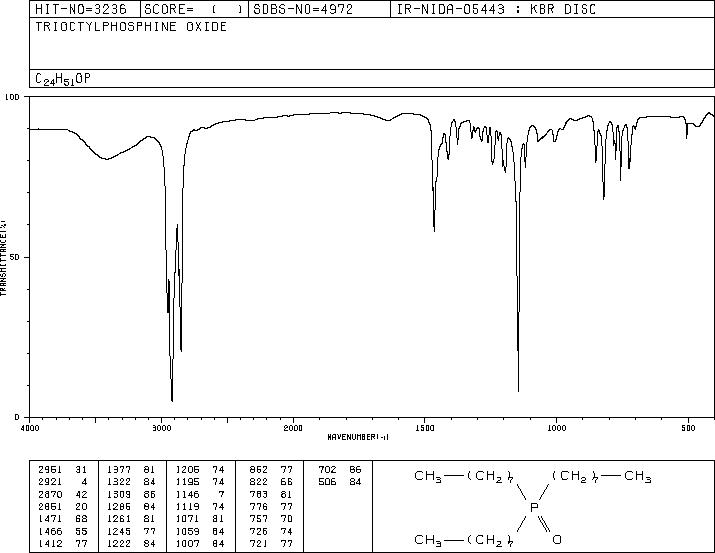Click transmittance value 70 beside 757
715x553 pixels.
(287, 519)
